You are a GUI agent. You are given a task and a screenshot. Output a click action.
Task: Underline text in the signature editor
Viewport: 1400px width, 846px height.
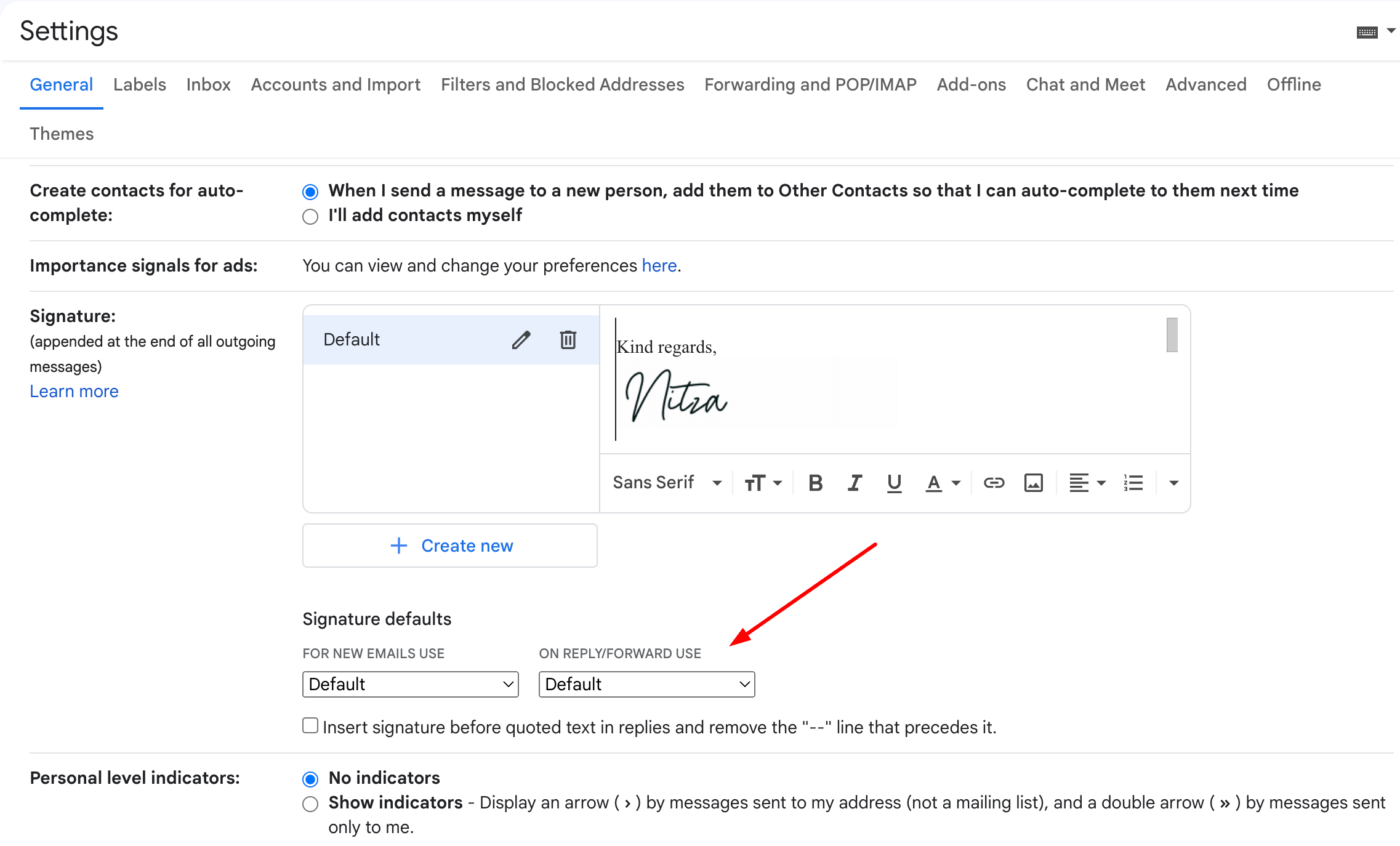894,483
